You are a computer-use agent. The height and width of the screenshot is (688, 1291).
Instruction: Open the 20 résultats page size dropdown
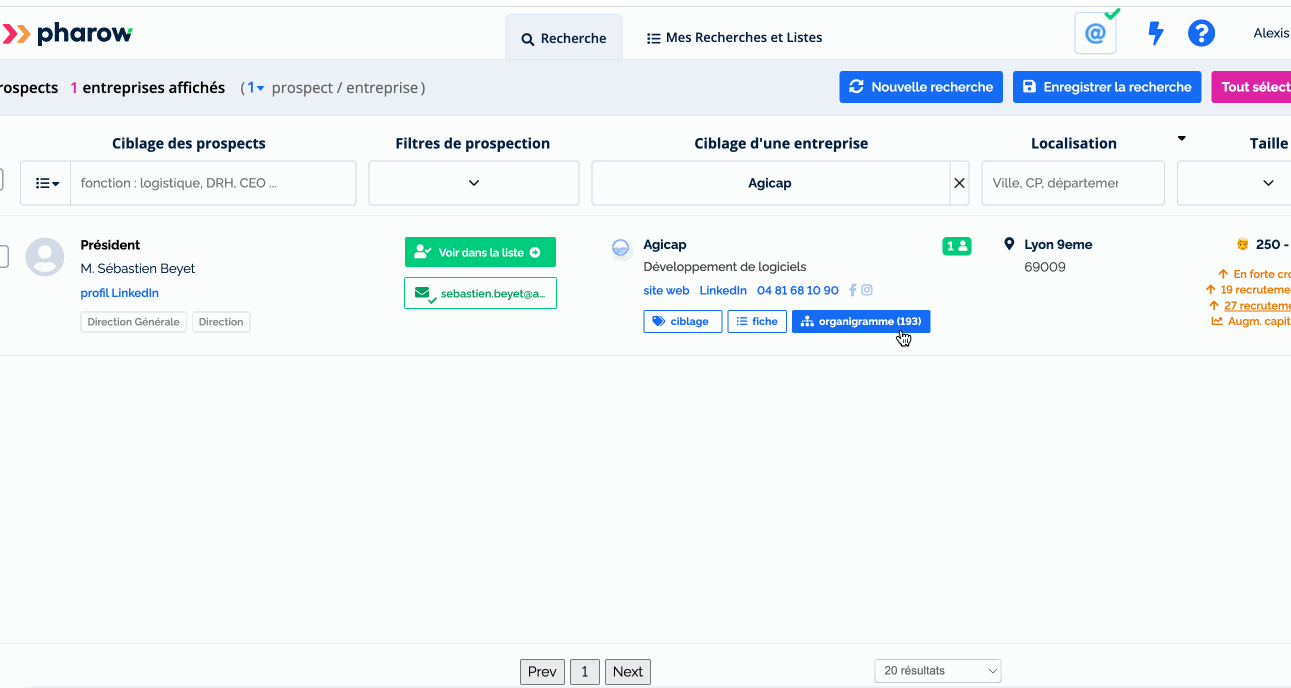(937, 671)
